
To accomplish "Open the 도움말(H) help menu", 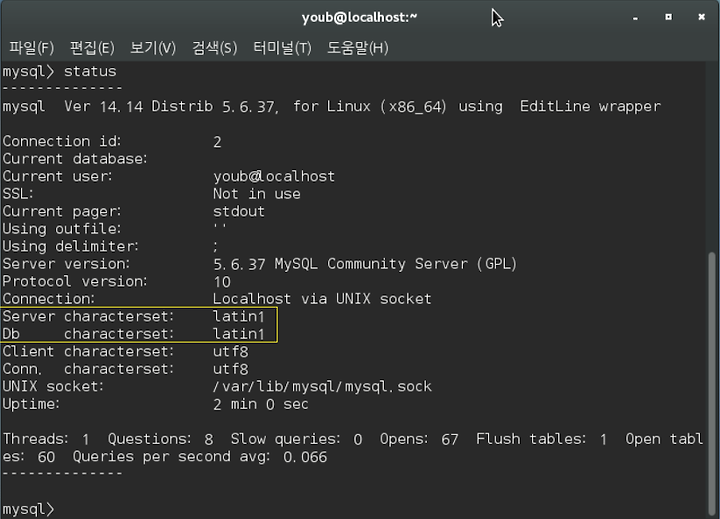I will pyautogui.click(x=358, y=47).
